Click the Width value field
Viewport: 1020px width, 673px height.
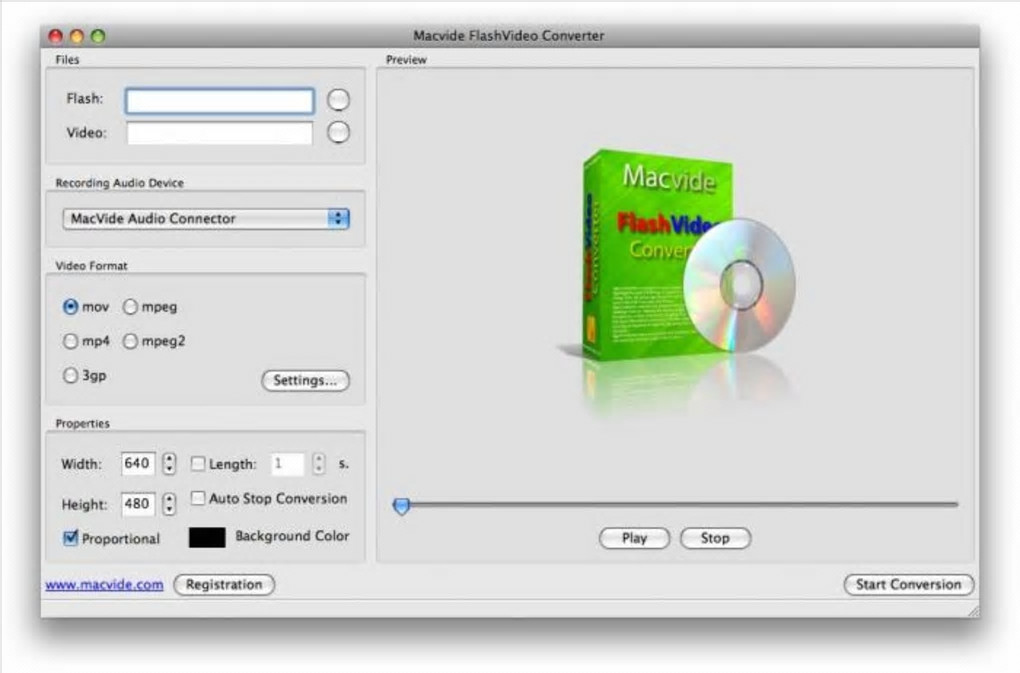point(138,464)
